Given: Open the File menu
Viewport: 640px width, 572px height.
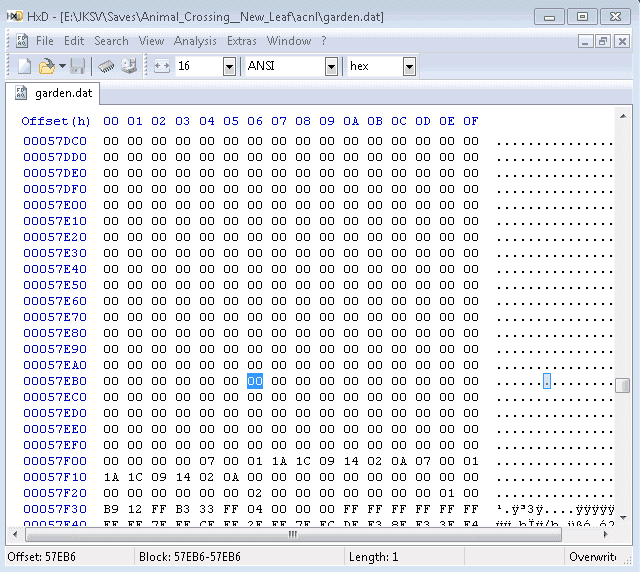Looking at the screenshot, I should coord(44,41).
